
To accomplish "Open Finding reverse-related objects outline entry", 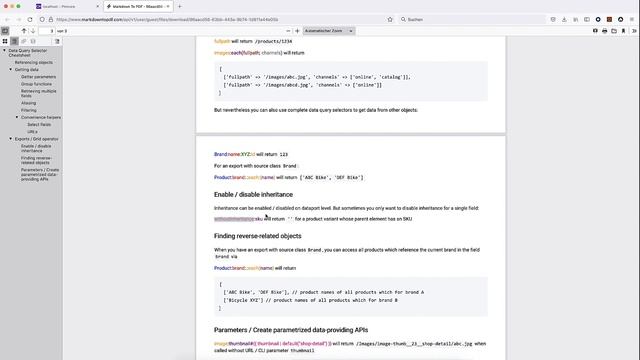I will point(36,160).
